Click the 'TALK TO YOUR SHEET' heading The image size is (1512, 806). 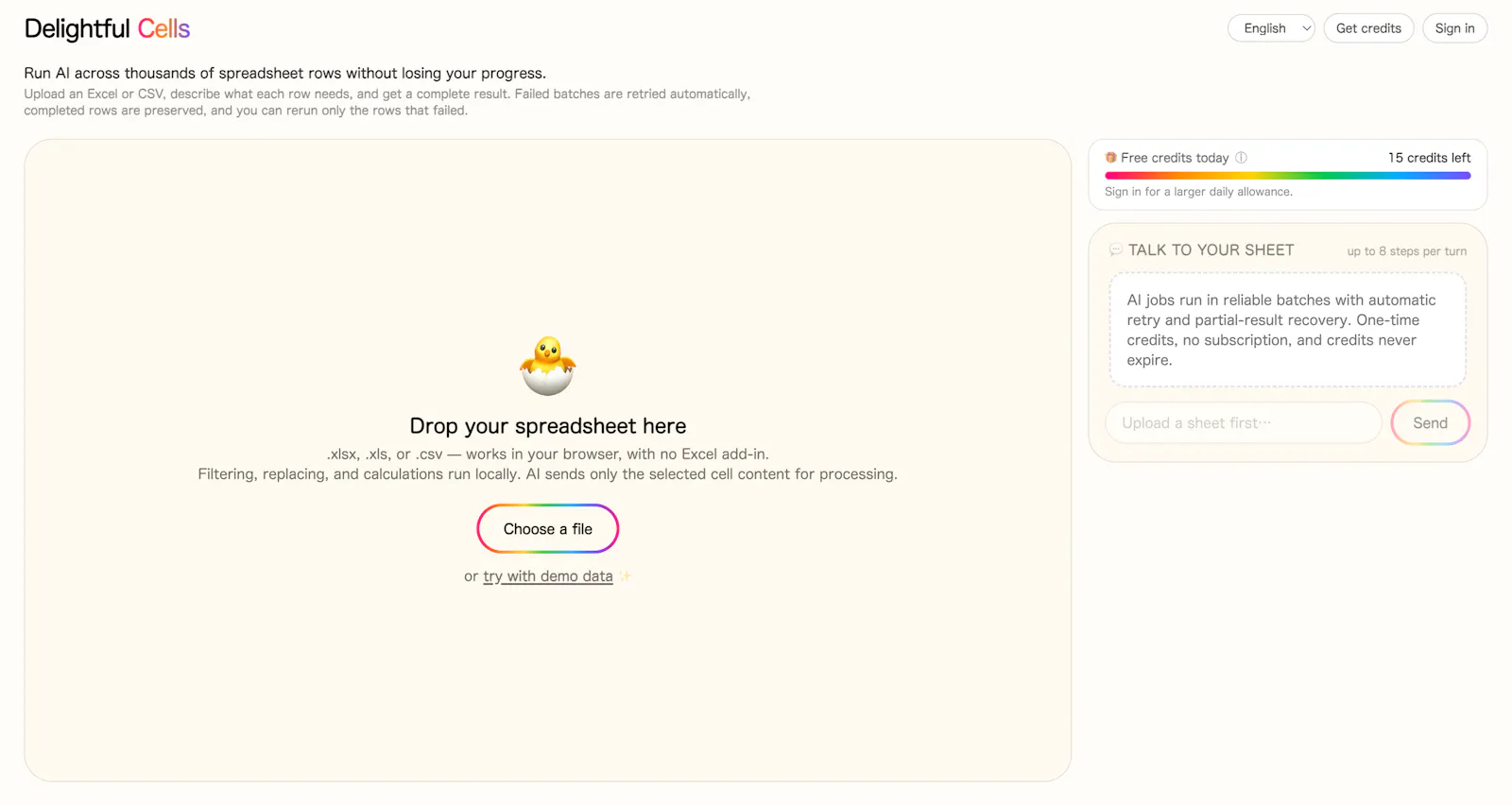click(x=1211, y=250)
